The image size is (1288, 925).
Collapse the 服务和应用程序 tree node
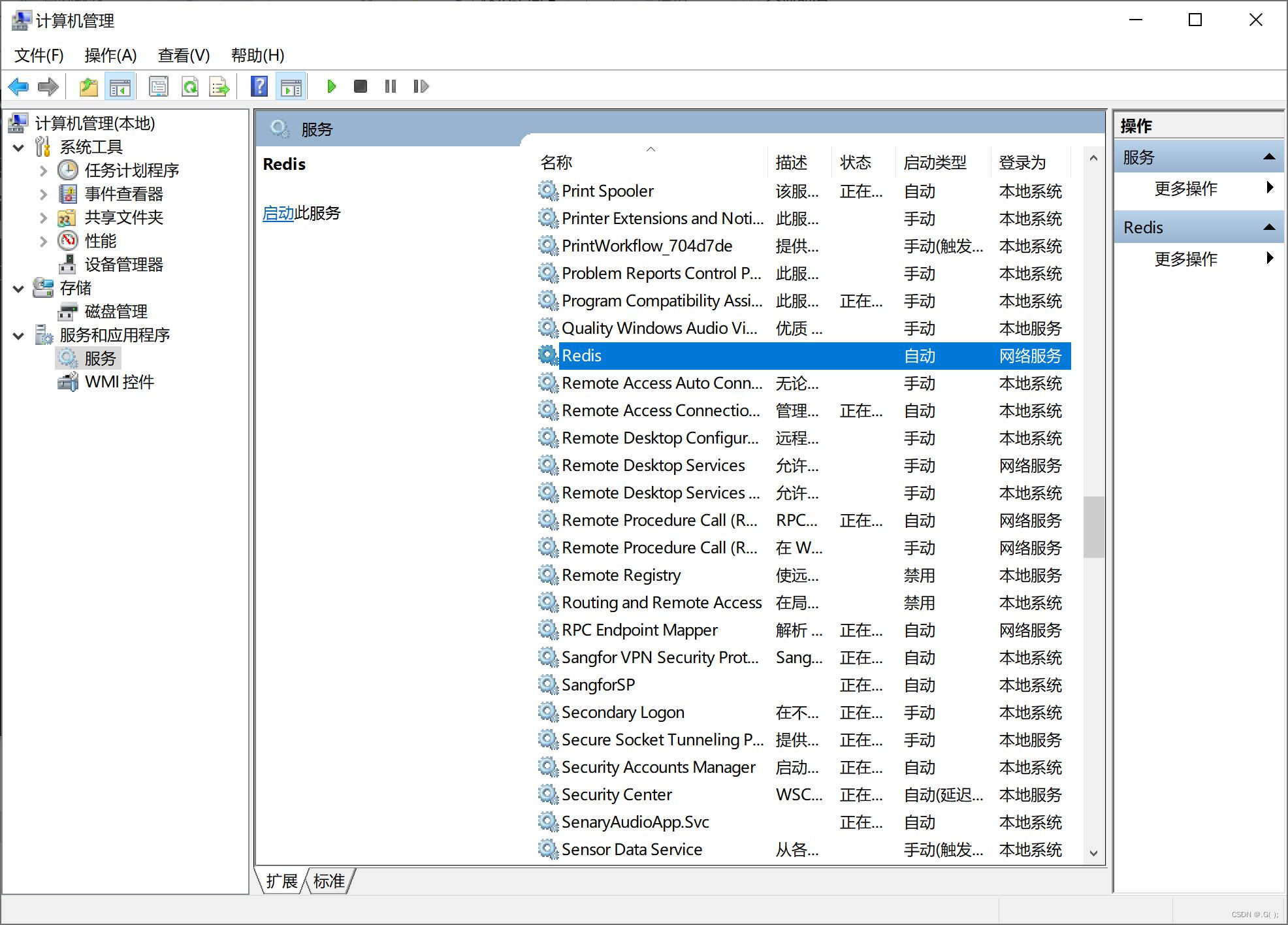(19, 336)
